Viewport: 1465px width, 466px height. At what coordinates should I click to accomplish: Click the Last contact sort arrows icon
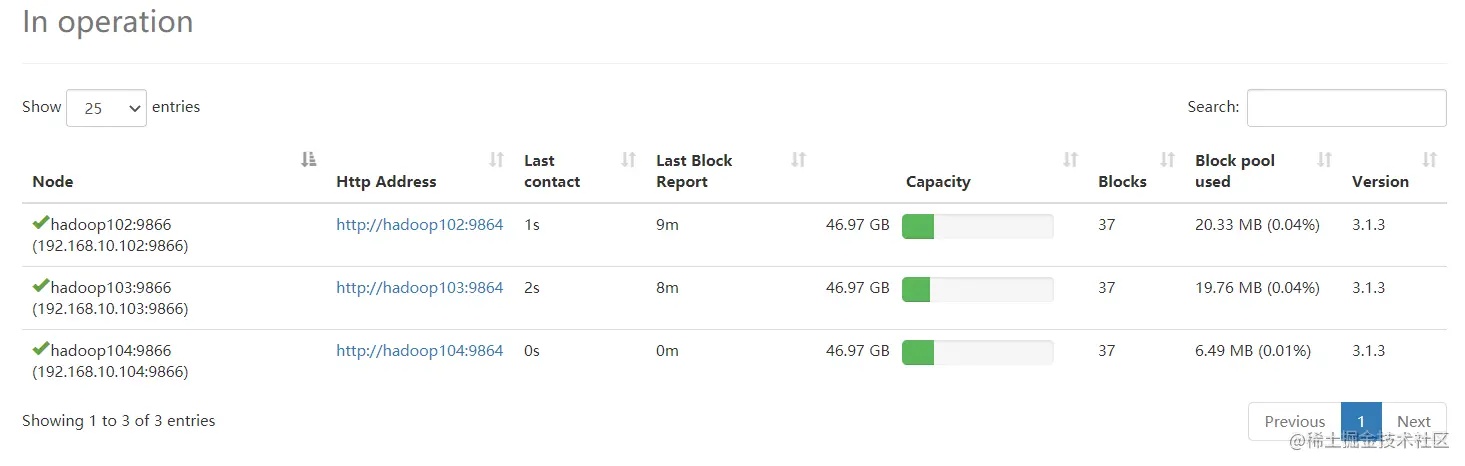pyautogui.click(x=628, y=160)
